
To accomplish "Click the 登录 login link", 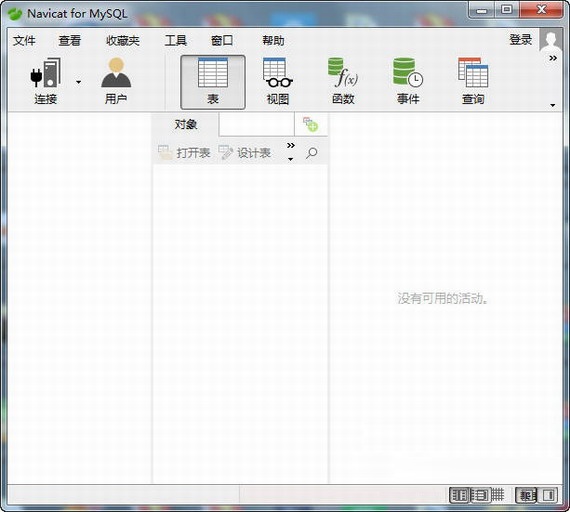I will coord(521,40).
